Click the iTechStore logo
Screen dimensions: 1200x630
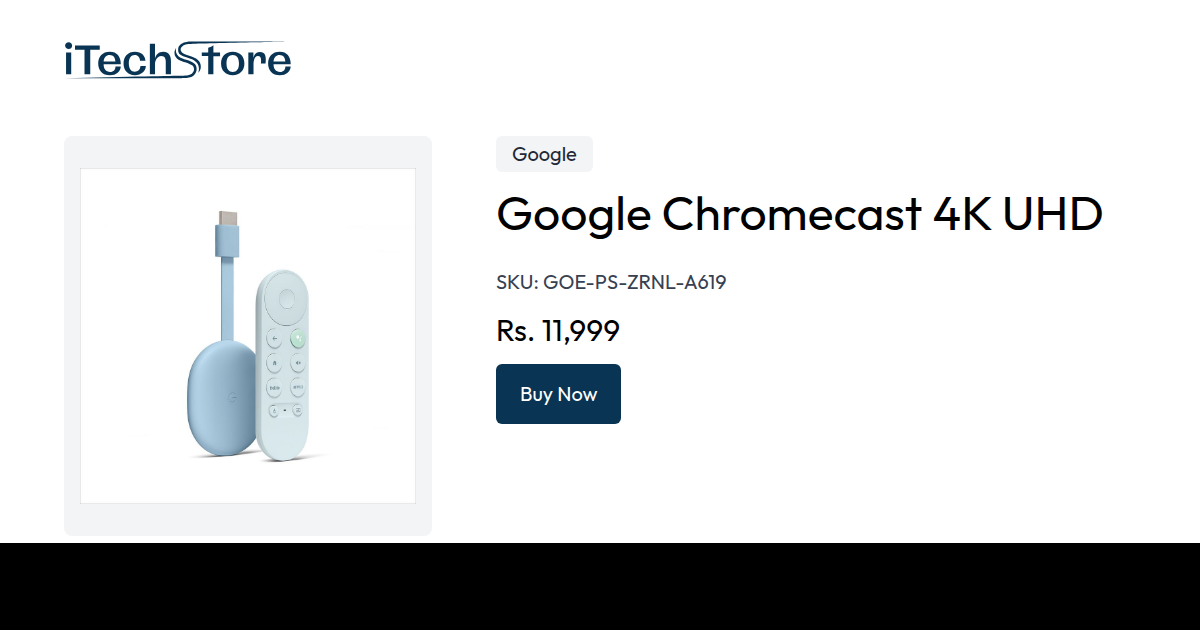coord(177,60)
